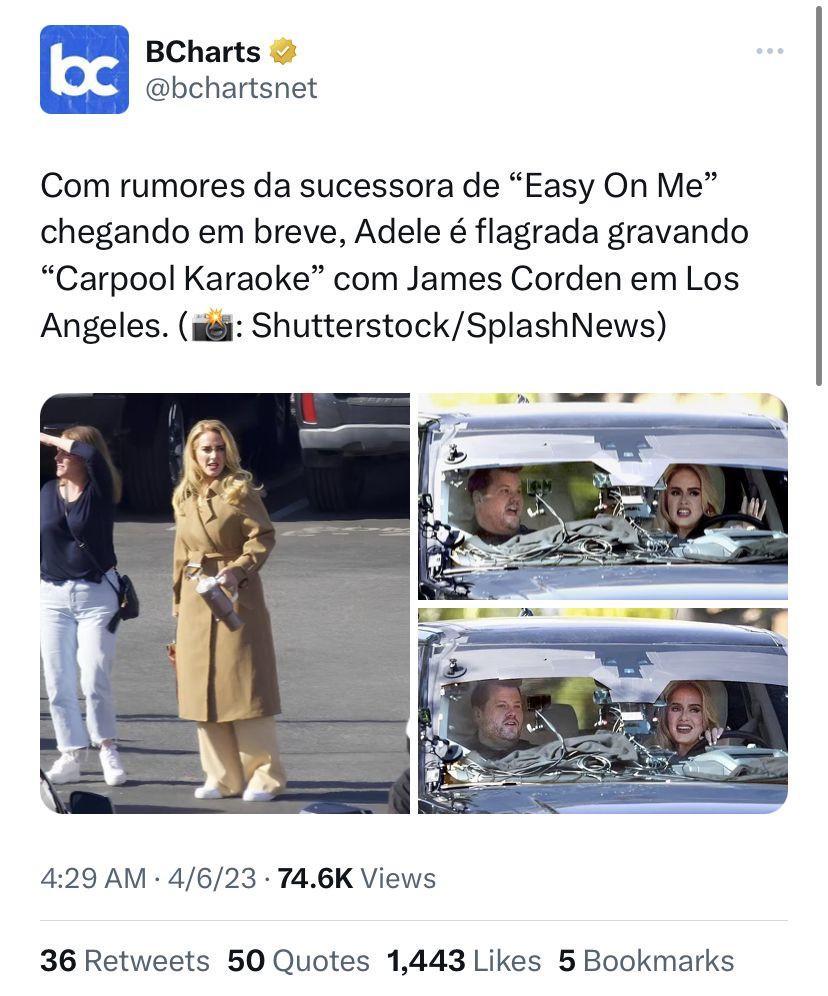Click the camera emoji in tweet text
828x996 pixels.
[x=211, y=325]
